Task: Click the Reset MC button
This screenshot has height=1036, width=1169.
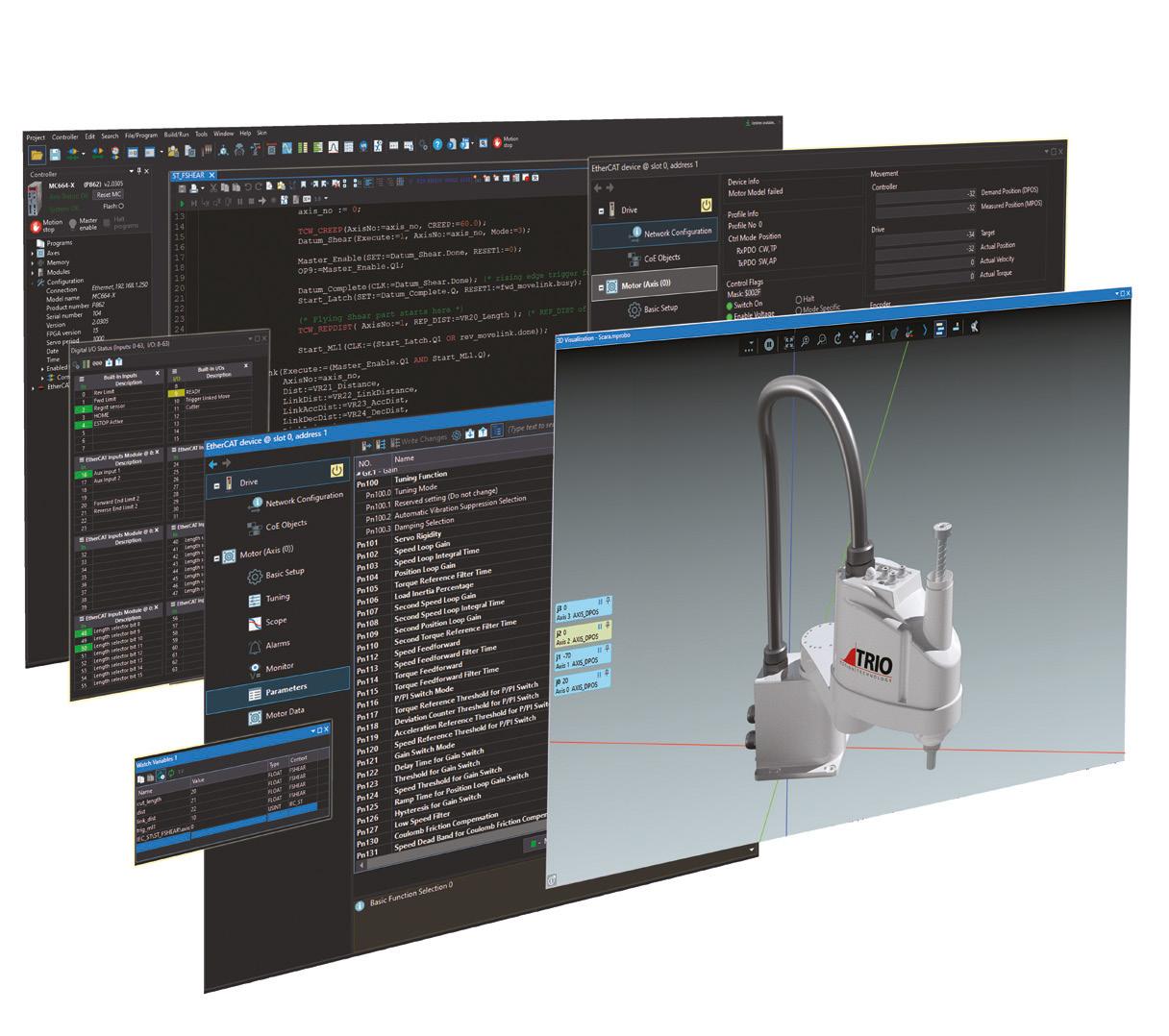Action: [110, 194]
